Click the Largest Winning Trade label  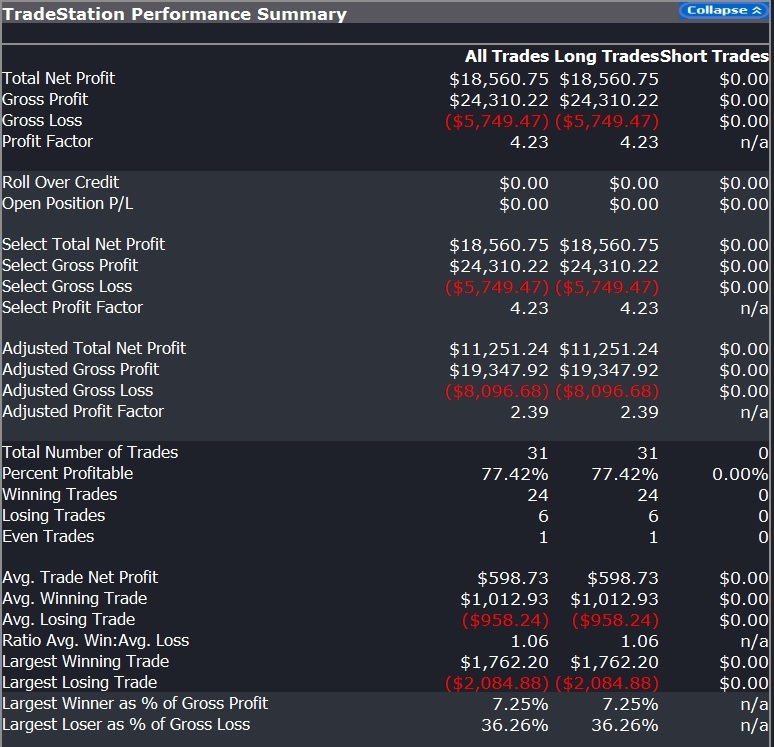85,661
